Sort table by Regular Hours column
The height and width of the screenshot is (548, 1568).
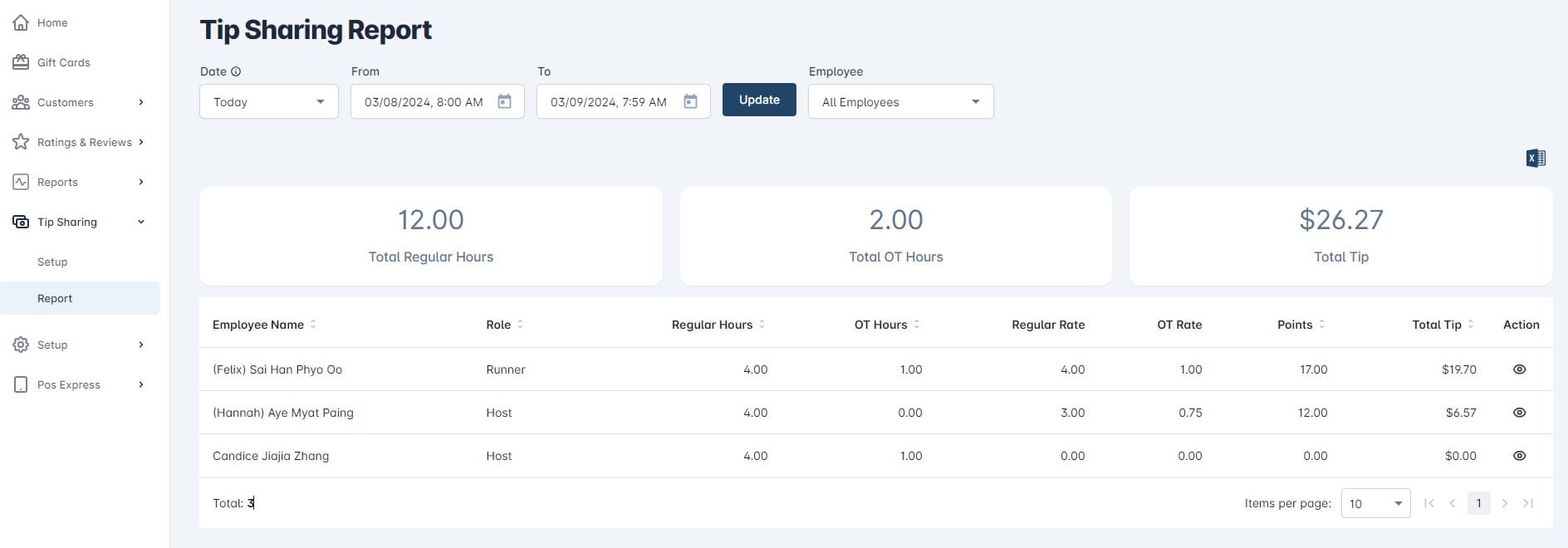click(762, 325)
